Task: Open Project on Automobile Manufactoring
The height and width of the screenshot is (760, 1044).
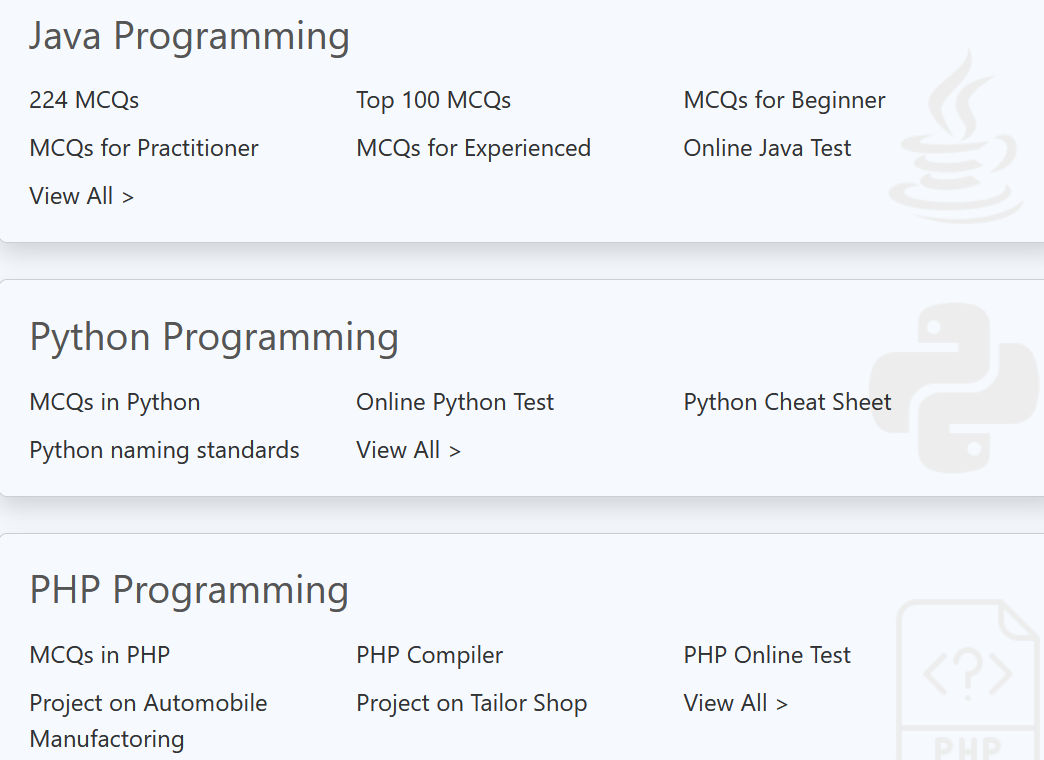Action: [148, 721]
